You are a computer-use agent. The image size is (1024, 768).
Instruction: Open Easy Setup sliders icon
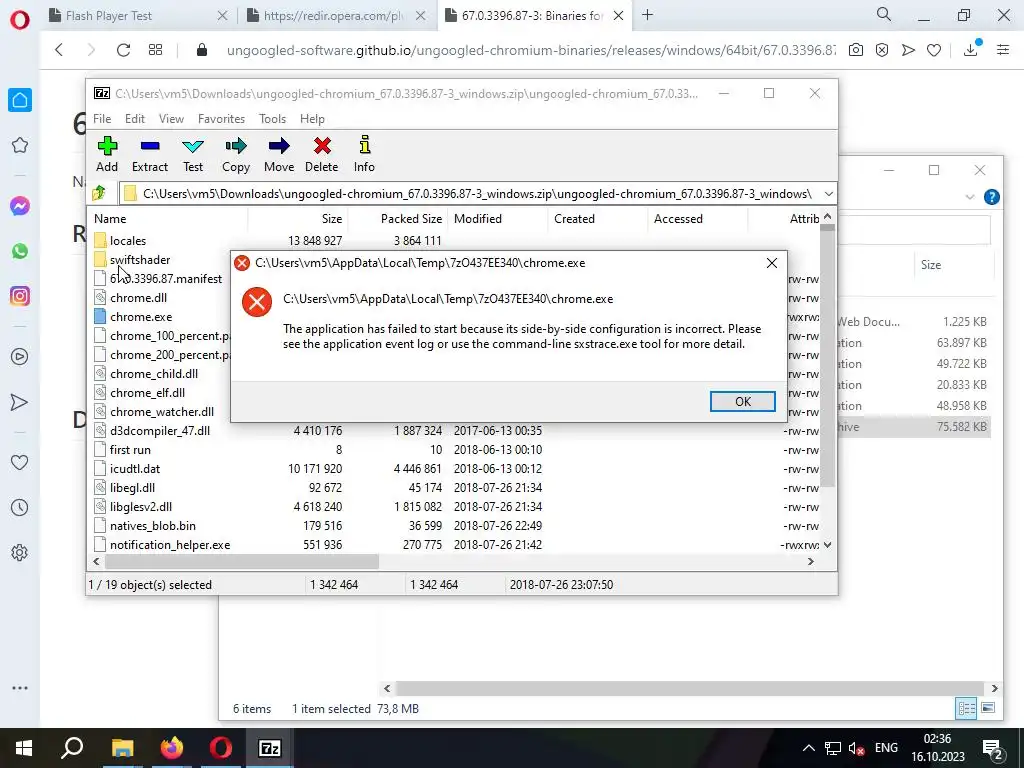tap(1003, 50)
